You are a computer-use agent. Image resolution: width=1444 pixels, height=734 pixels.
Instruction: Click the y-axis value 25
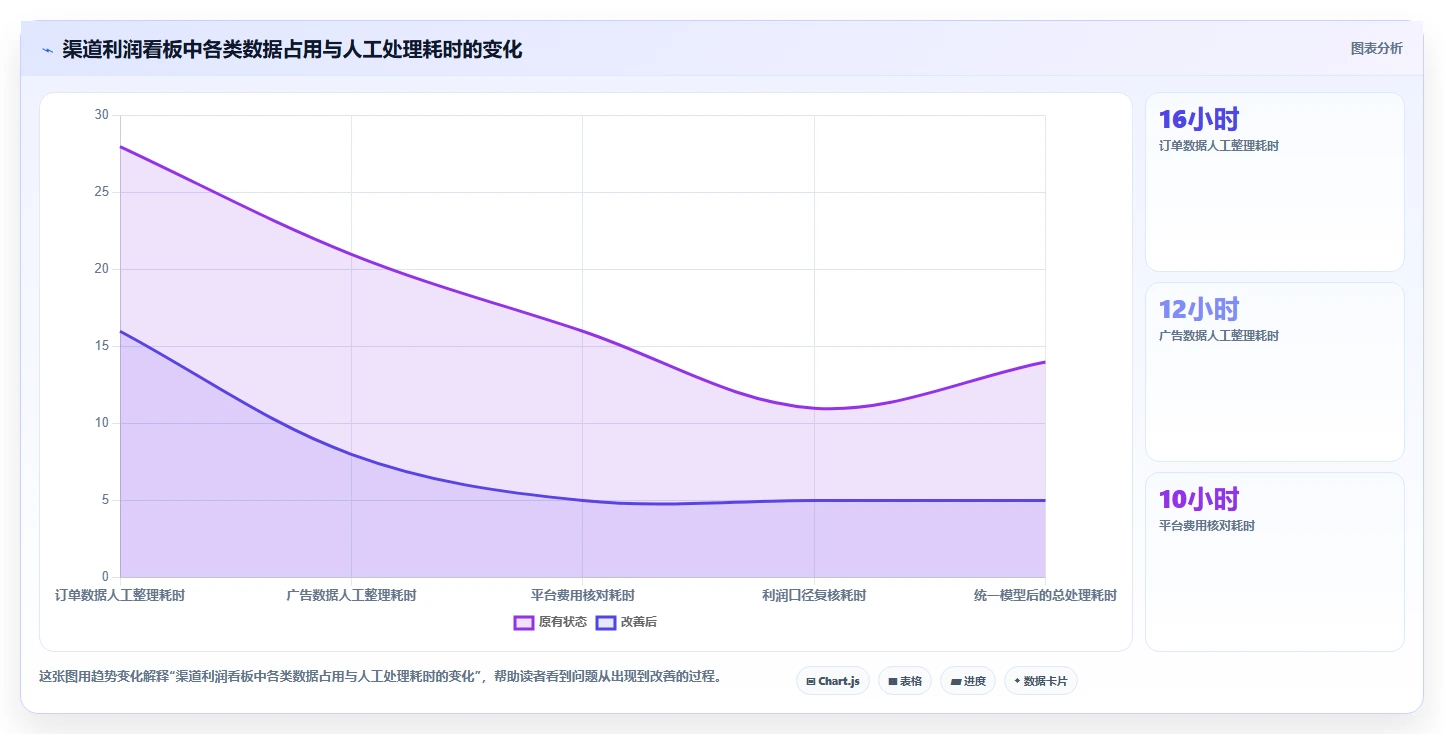(101, 192)
